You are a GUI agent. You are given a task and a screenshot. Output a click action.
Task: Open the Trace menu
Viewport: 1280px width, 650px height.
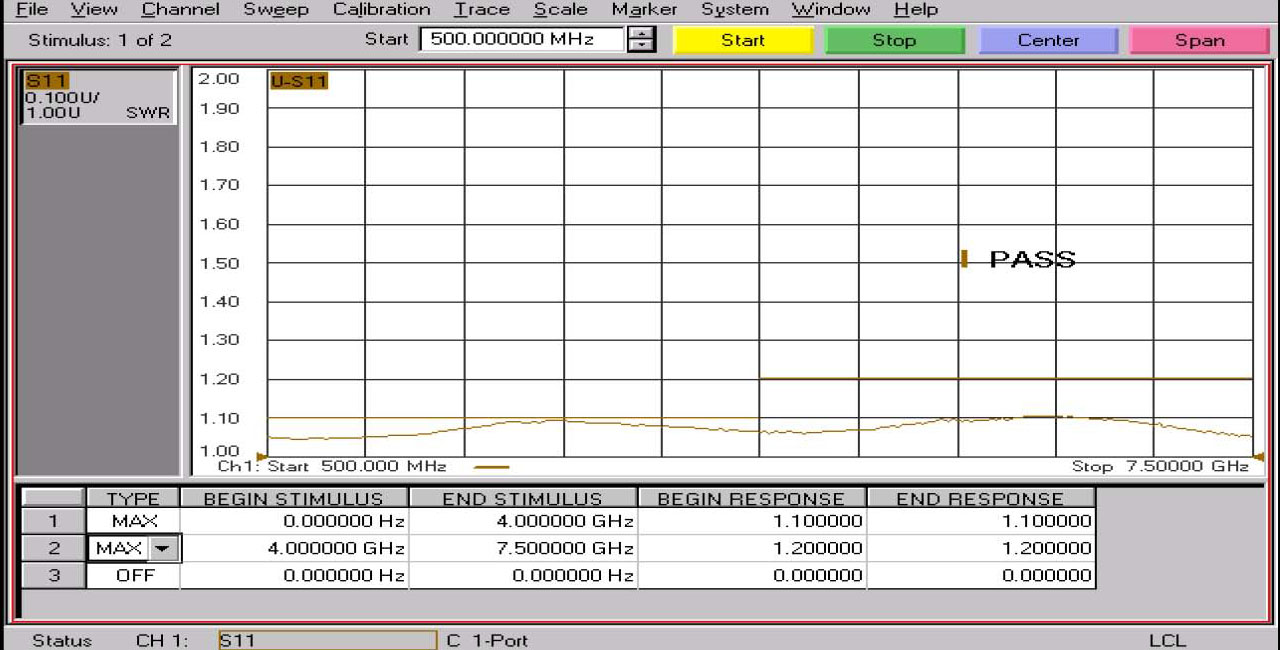click(481, 10)
